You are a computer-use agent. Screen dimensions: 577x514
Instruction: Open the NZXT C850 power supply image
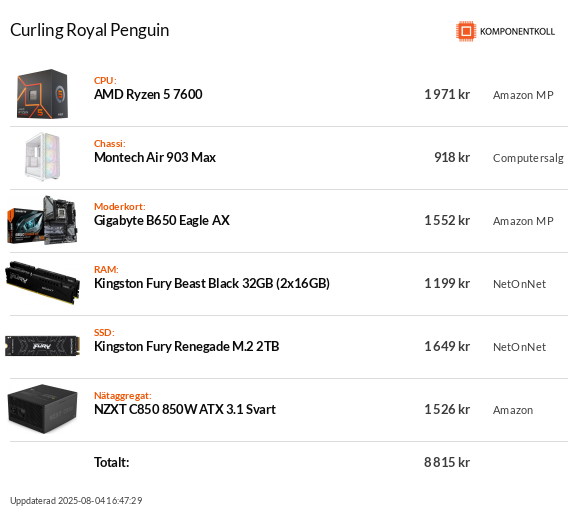click(x=42, y=409)
